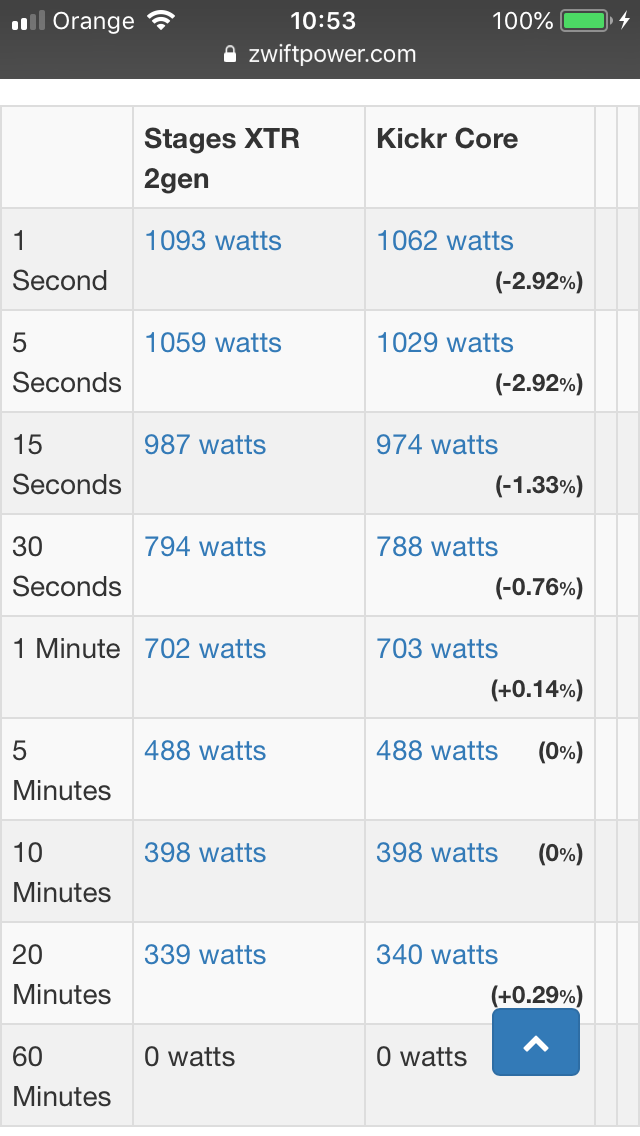Open the 1062 watts Kickr link
The height and width of the screenshot is (1136, 640).
tap(445, 241)
